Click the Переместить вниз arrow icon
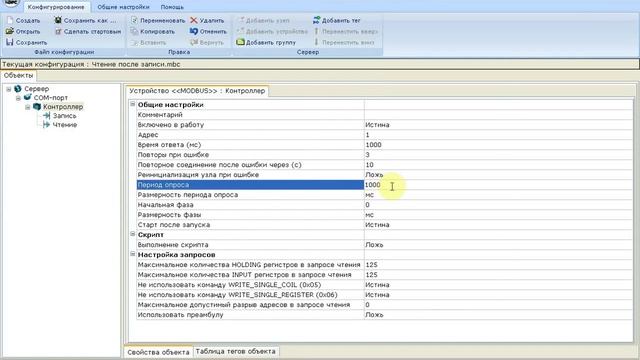Screen dimensions: 640x360 pyautogui.click(x=316, y=42)
